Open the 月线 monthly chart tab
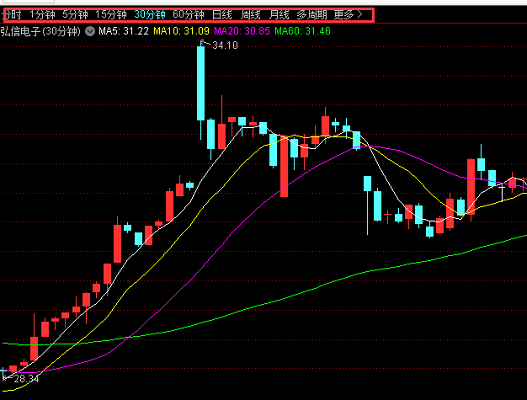Image resolution: width=527 pixels, height=400 pixels. (x=279, y=15)
